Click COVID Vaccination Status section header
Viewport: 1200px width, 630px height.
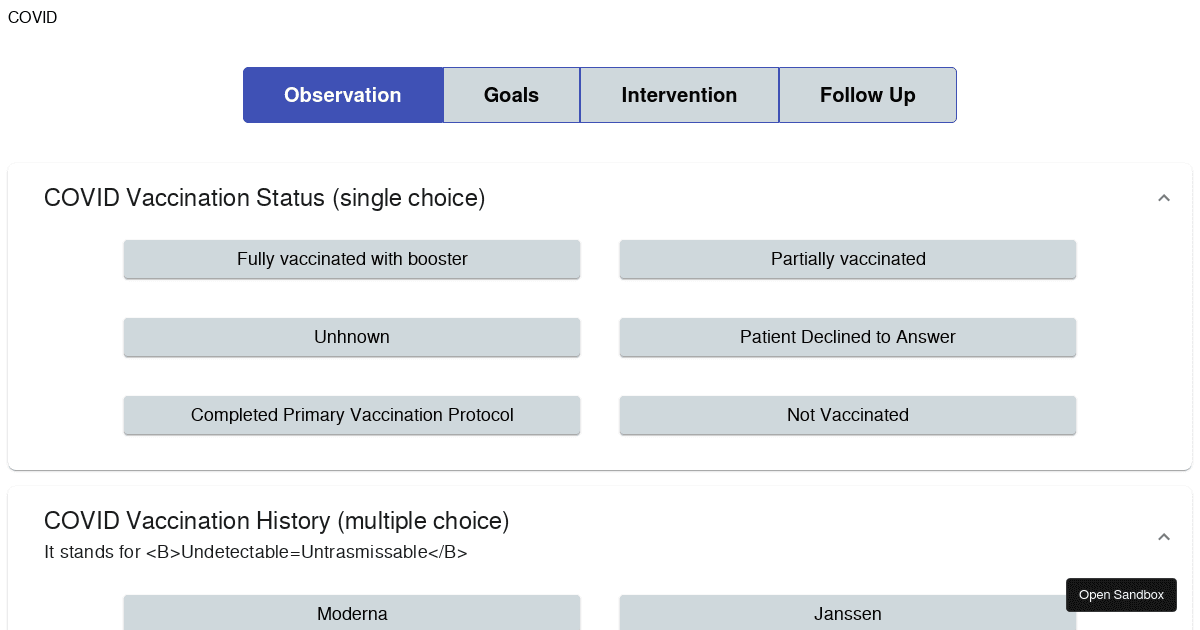coord(265,198)
